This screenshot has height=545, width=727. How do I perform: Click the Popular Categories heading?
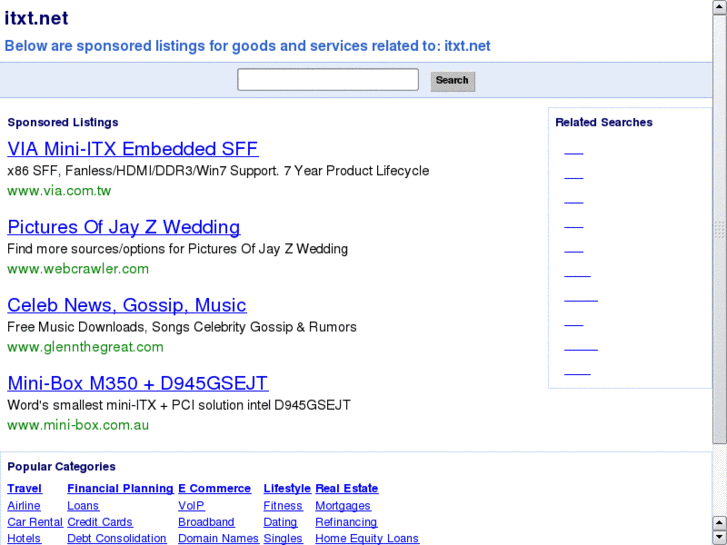coord(62,467)
